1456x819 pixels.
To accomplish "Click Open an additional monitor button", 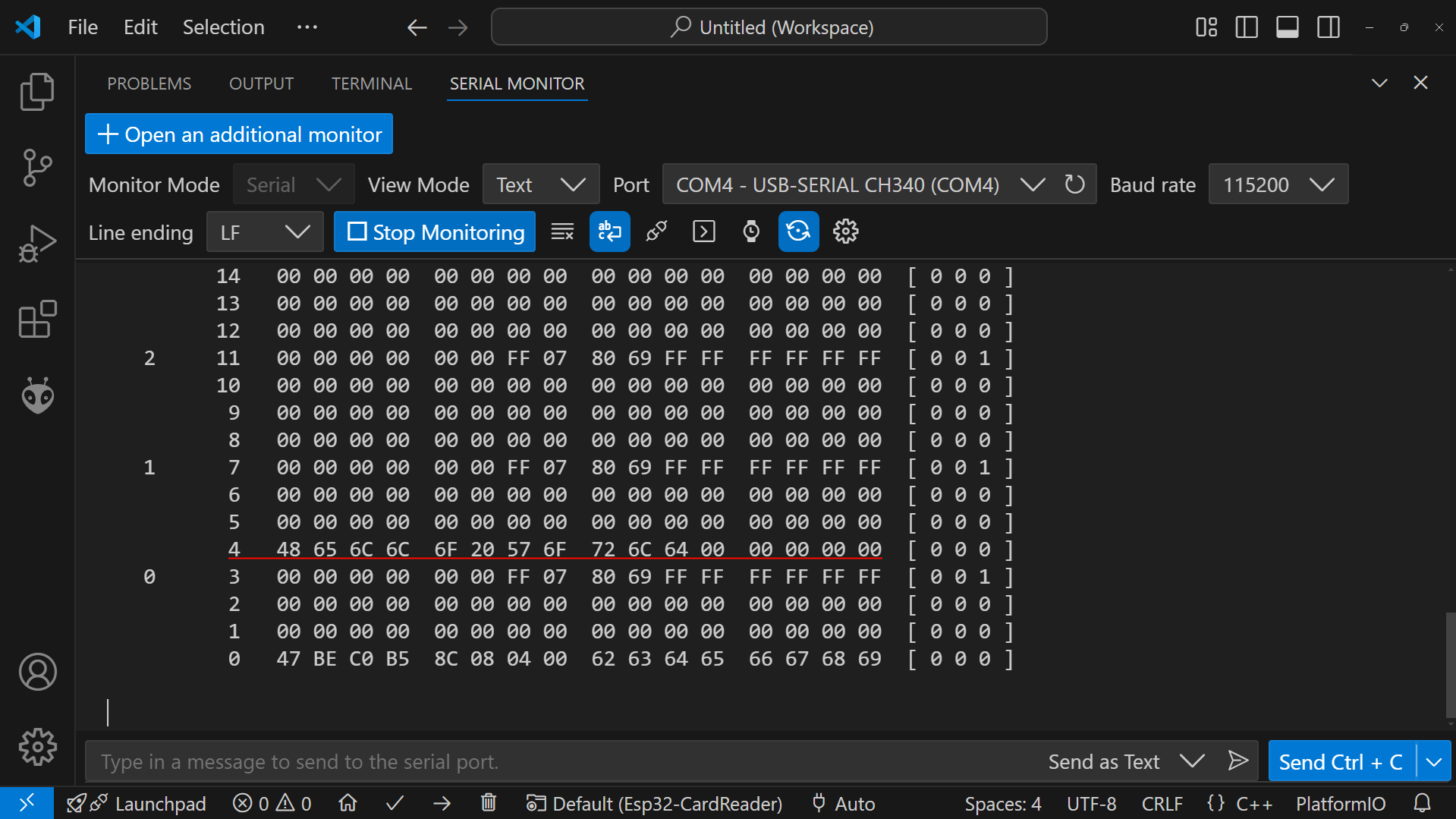I will coord(239,134).
